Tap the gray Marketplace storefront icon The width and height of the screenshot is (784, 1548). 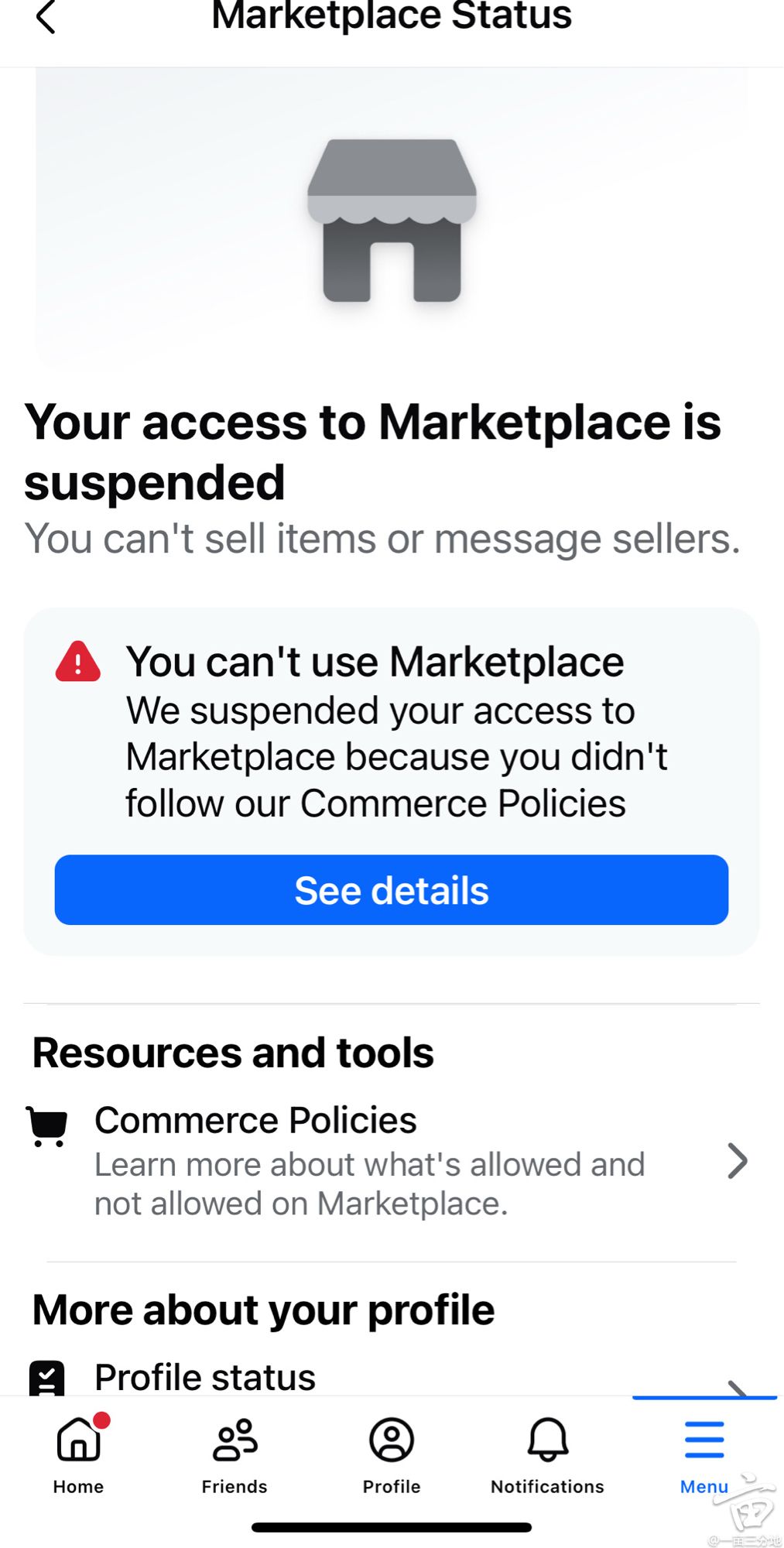392,221
